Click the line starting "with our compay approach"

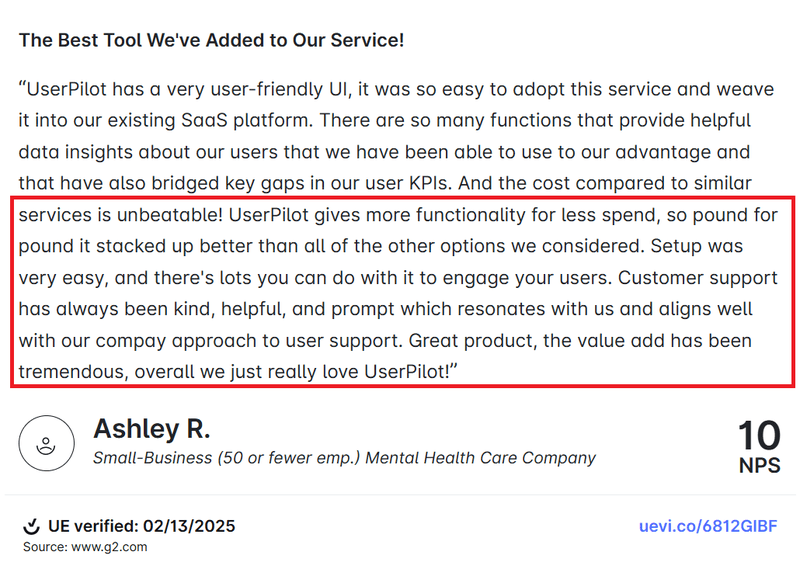pos(385,341)
